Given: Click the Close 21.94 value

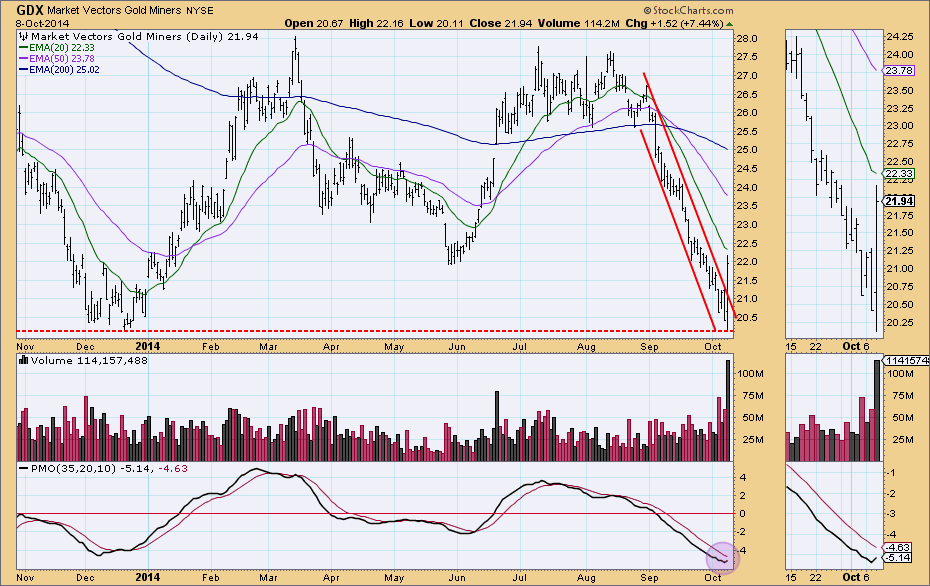Looking at the screenshot, I should [x=501, y=24].
